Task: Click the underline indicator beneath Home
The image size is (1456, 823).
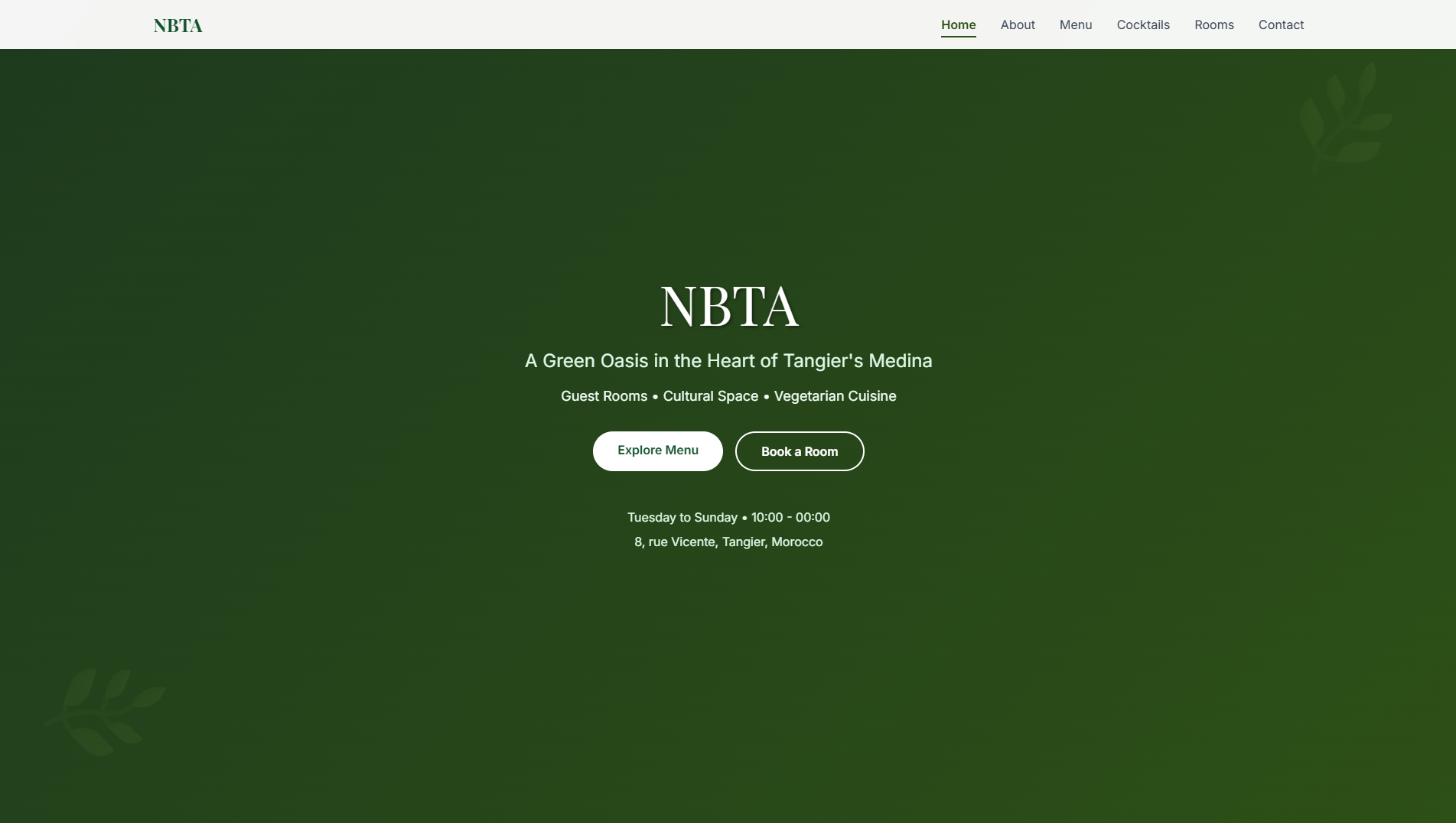Action: pos(958,36)
